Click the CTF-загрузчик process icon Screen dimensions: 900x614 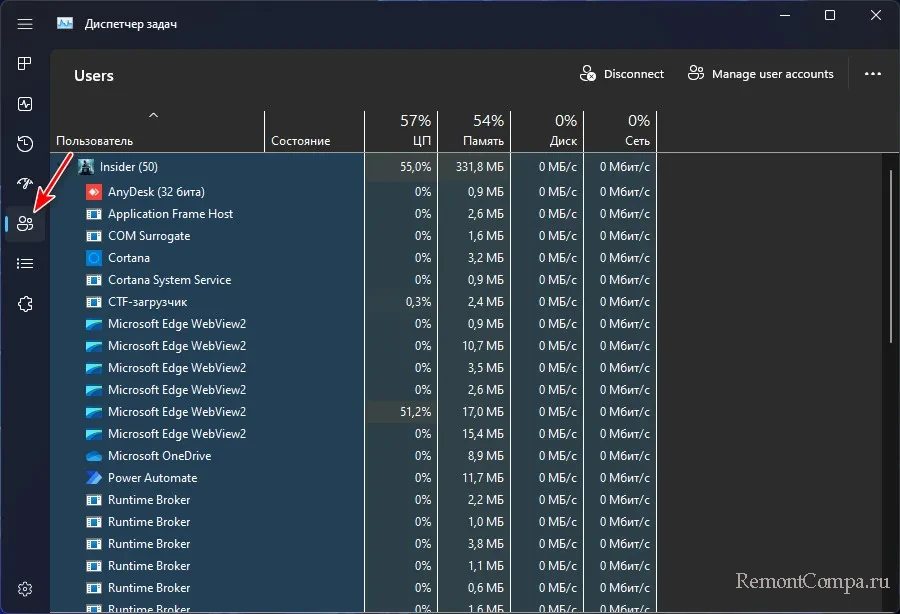click(x=94, y=302)
